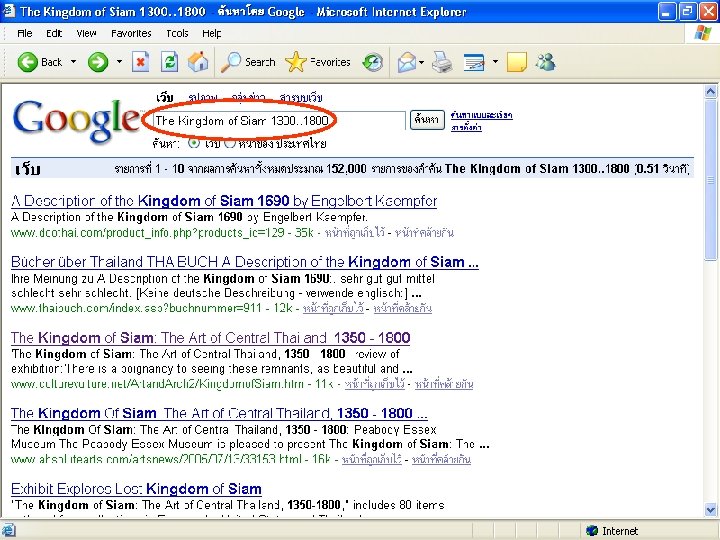720x540 pixels.
Task: Open the Advanced Search link
Action: [x=481, y=115]
